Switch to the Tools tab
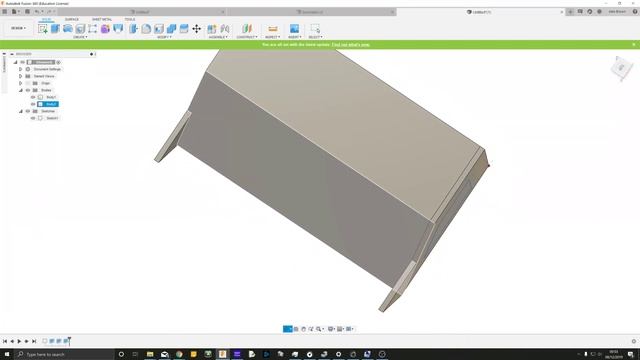The image size is (640, 360). pyautogui.click(x=130, y=19)
